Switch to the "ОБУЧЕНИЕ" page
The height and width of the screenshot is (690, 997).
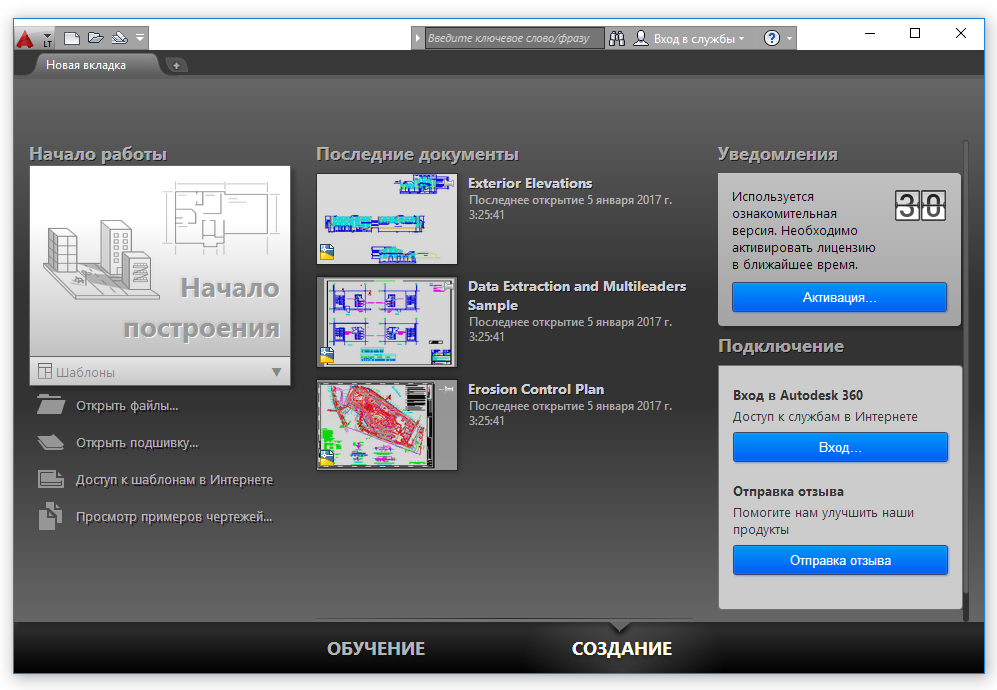click(x=376, y=649)
